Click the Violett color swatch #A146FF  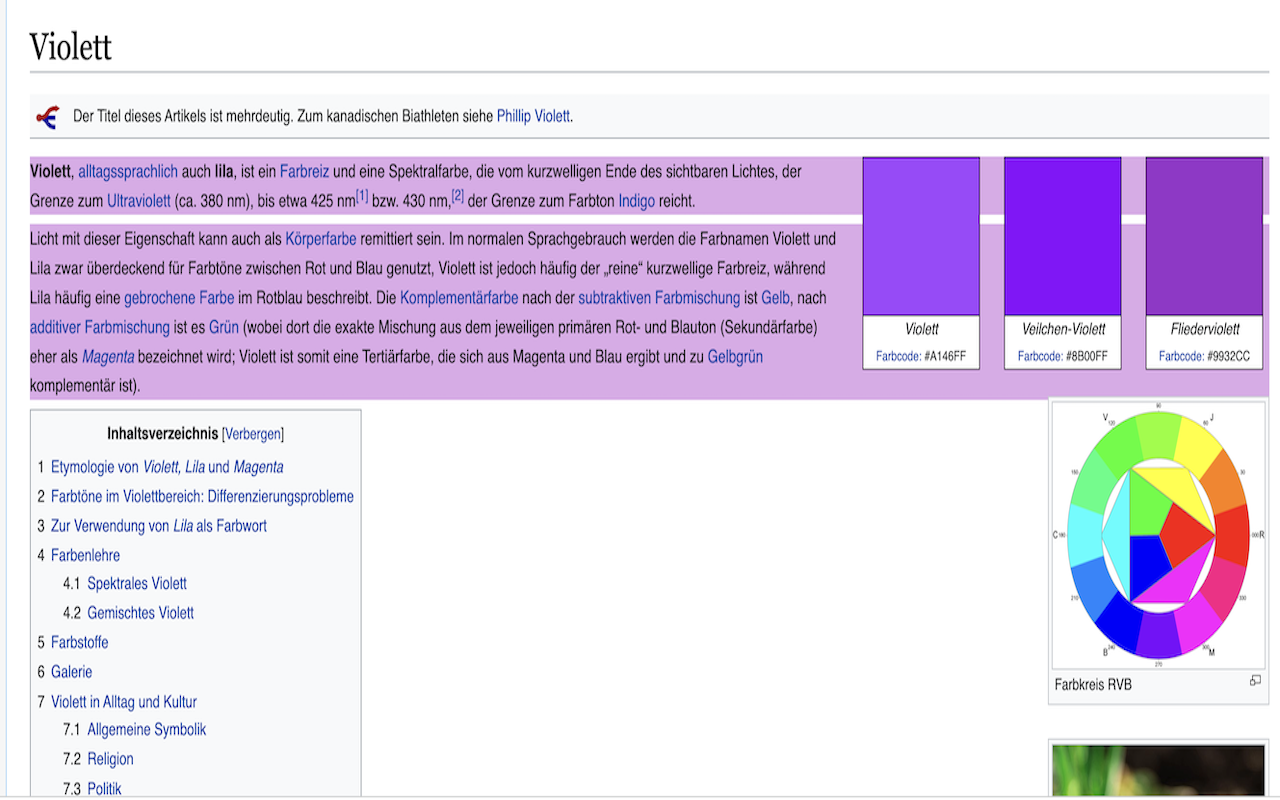click(921, 237)
